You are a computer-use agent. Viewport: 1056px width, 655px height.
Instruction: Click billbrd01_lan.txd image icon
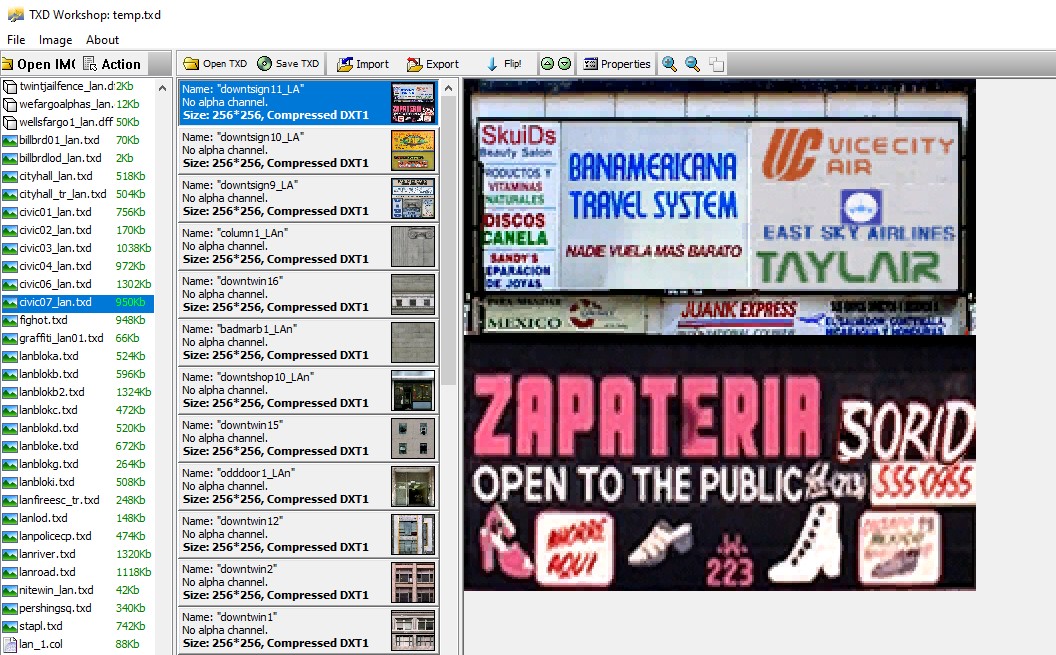(9, 141)
